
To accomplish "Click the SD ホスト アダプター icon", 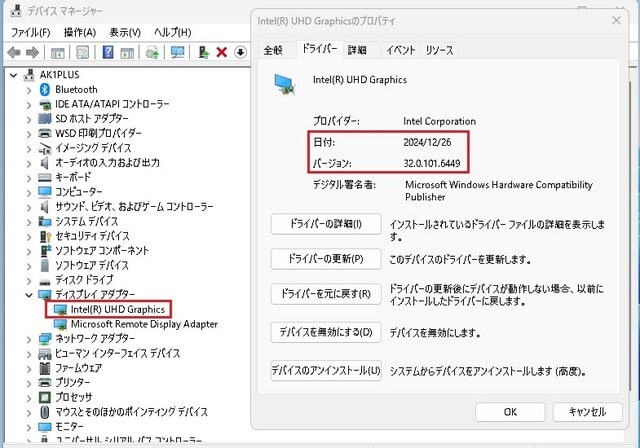I will (x=44, y=119).
